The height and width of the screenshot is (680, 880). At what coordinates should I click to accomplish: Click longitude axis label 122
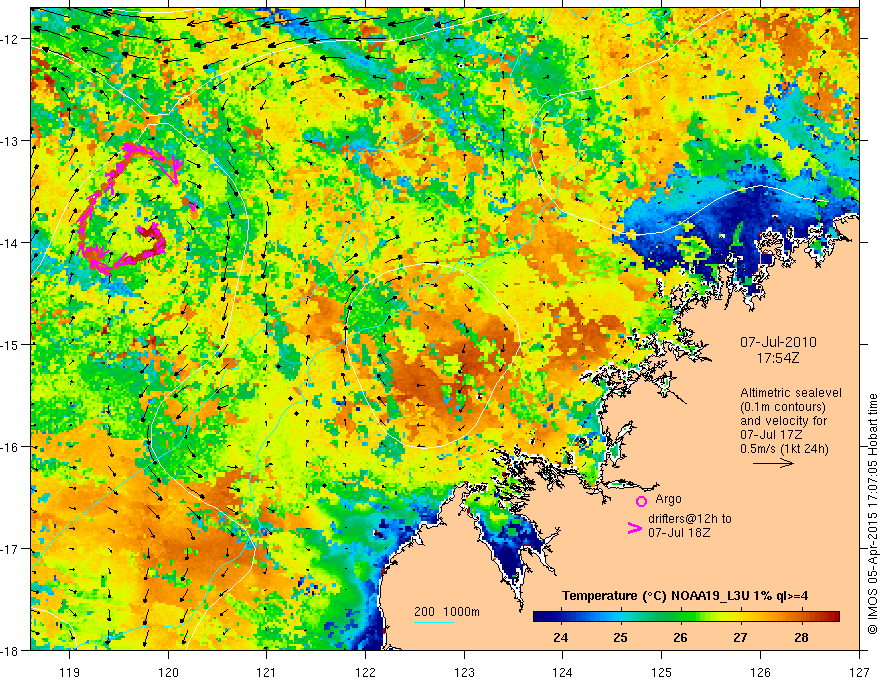[x=365, y=673]
